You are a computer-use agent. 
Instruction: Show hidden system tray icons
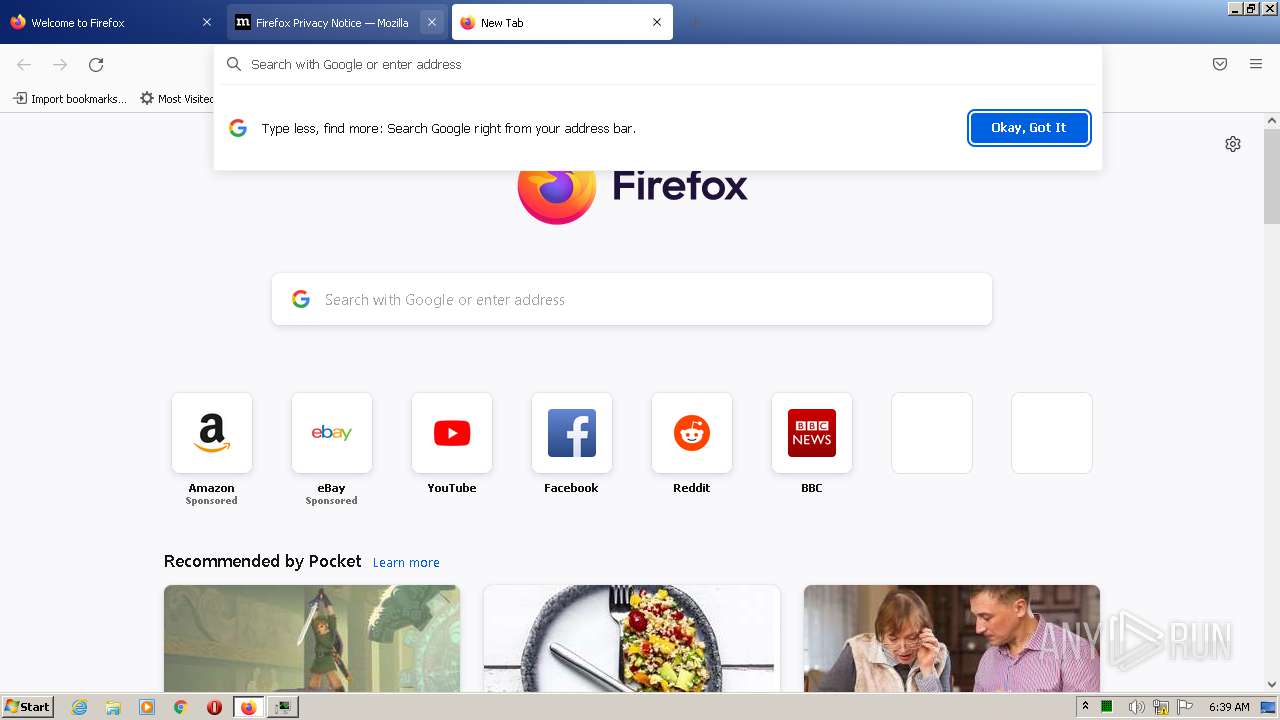click(1085, 707)
